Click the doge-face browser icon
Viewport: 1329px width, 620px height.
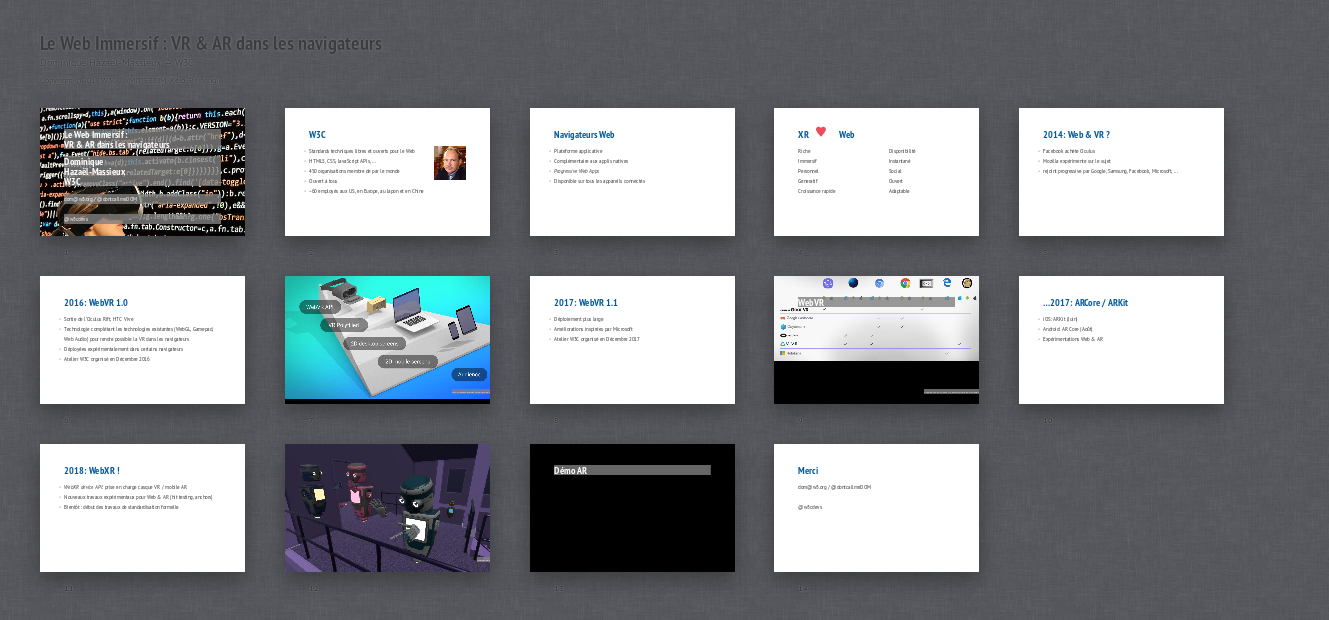pyautogui.click(x=967, y=284)
